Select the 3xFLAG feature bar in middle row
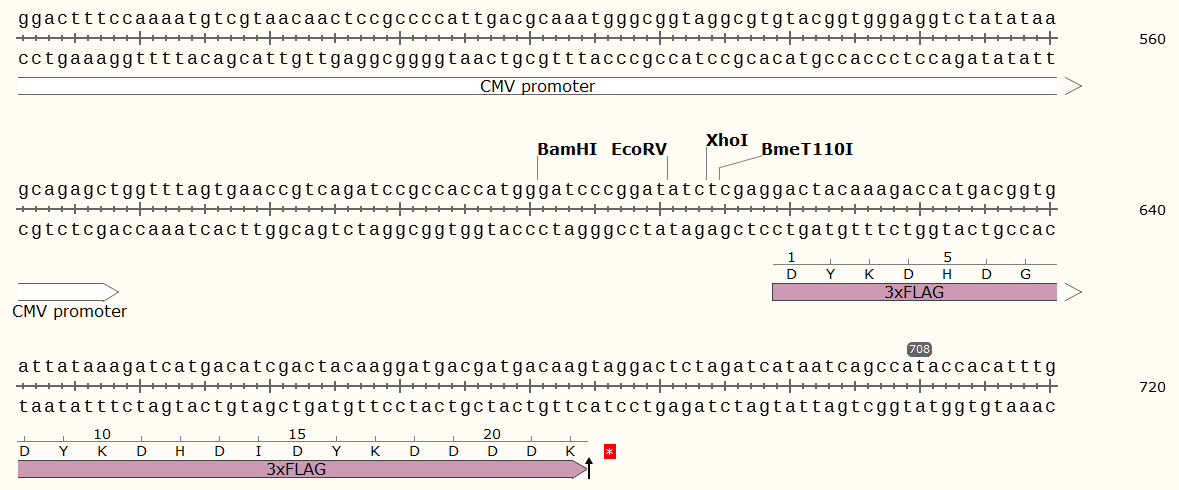Viewport: 1179px width, 490px height. coord(914,292)
